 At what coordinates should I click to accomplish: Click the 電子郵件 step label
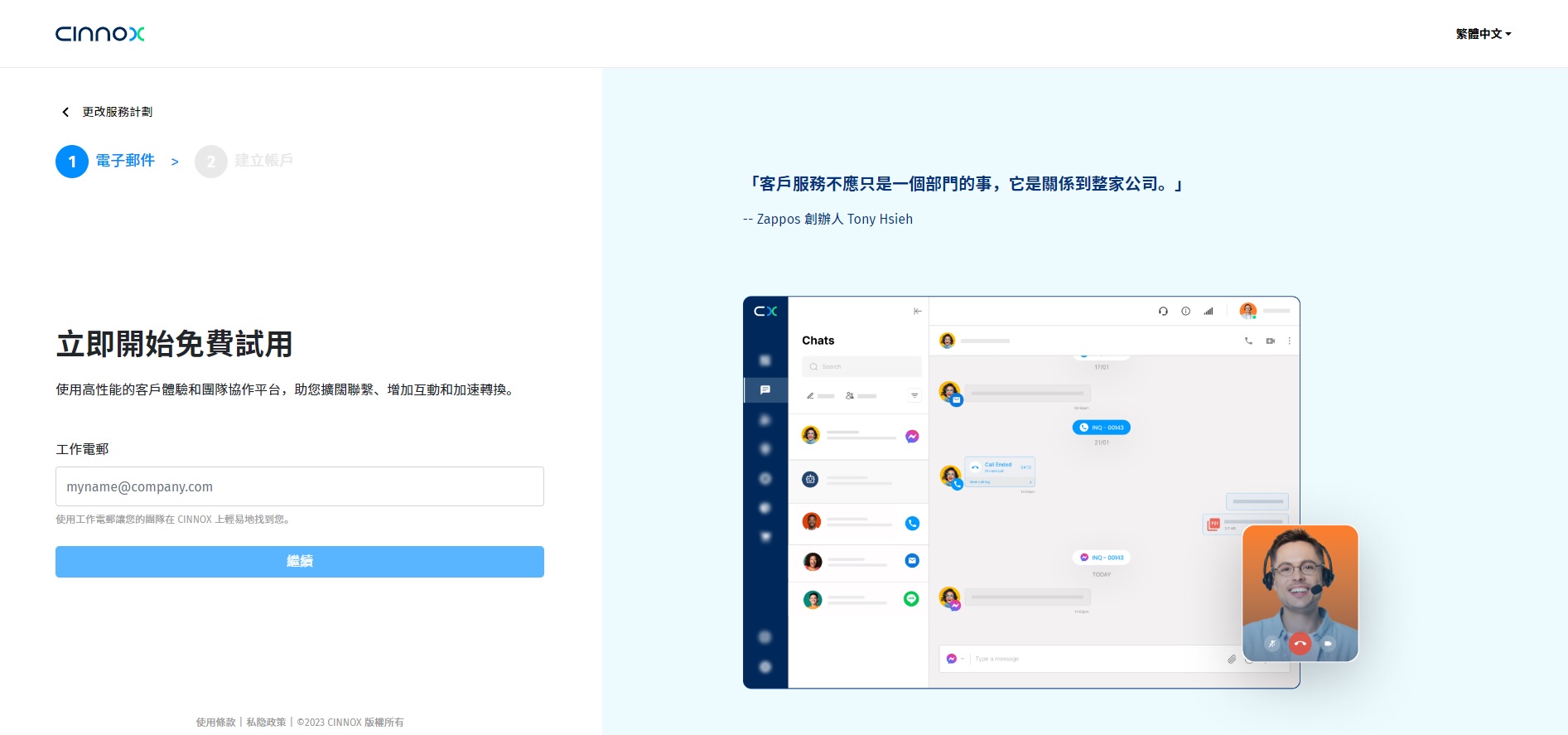click(125, 161)
